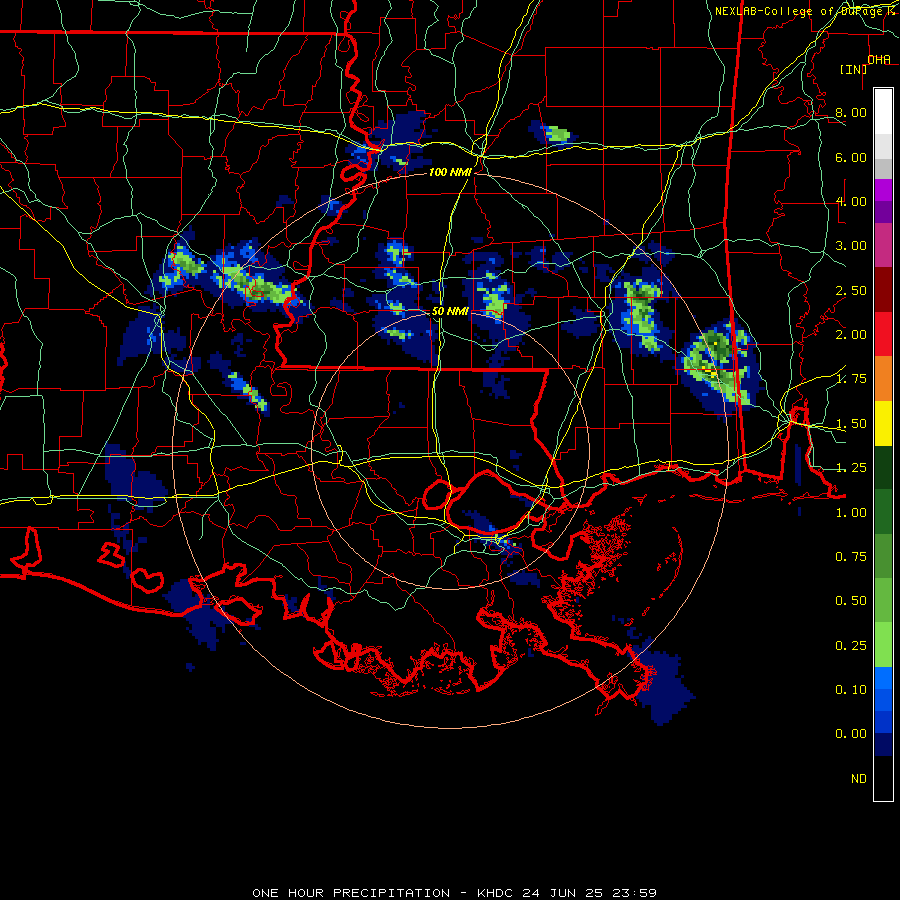Click the '0.10' legend label
900x900 pixels.
click(x=851, y=690)
